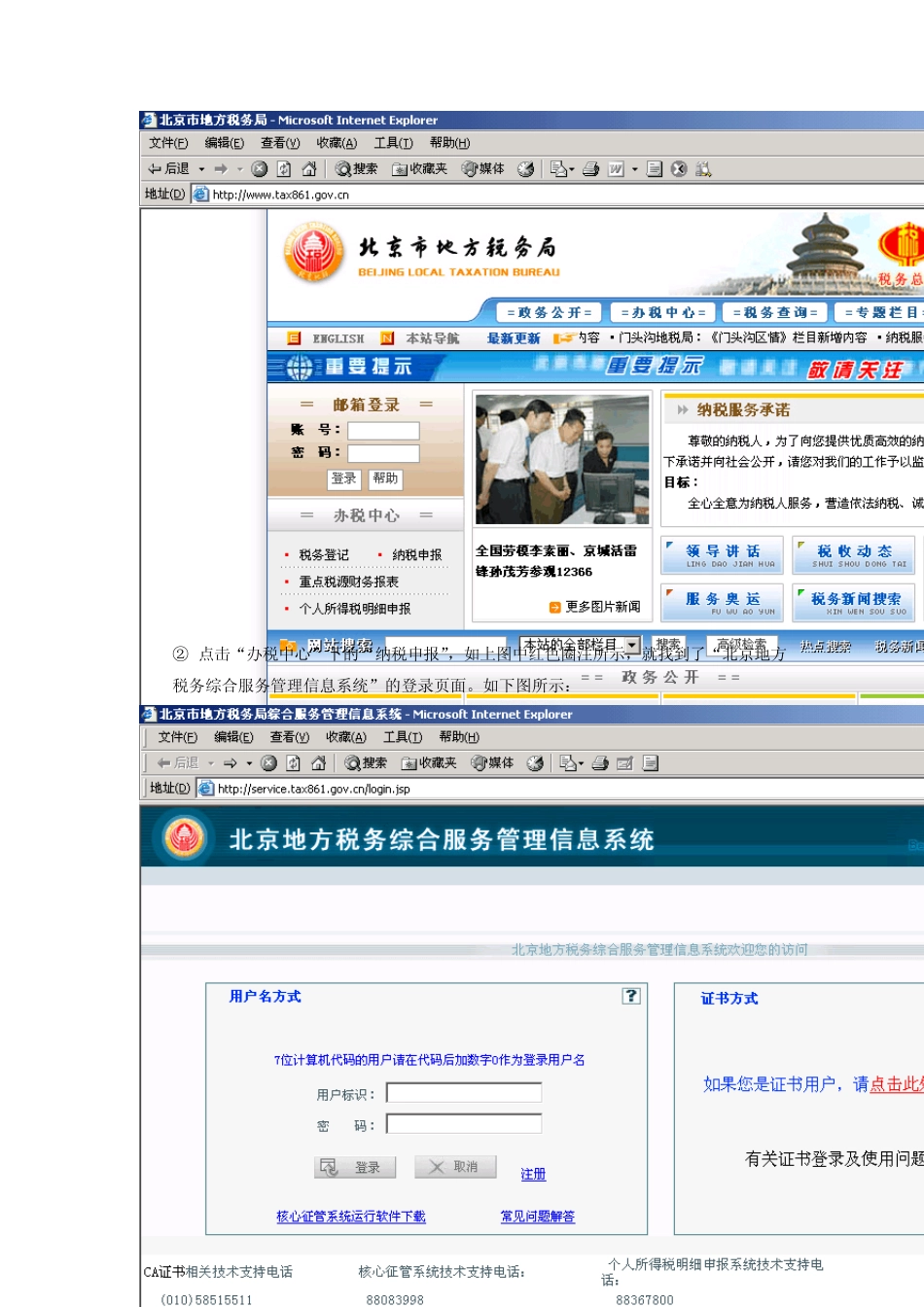Stop loading in lower login-system browser window

tap(269, 763)
